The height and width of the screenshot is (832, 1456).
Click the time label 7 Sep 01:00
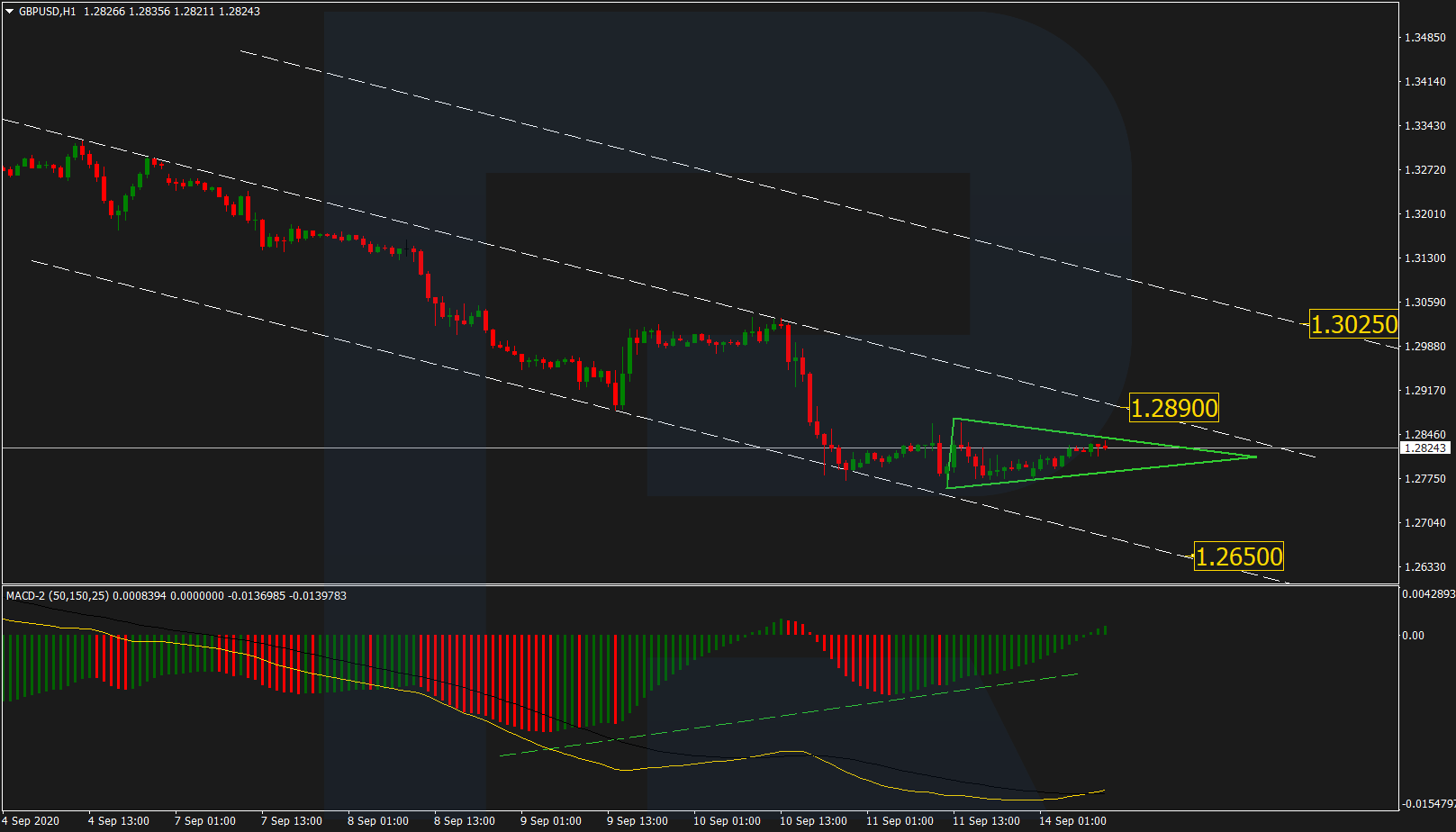[205, 821]
